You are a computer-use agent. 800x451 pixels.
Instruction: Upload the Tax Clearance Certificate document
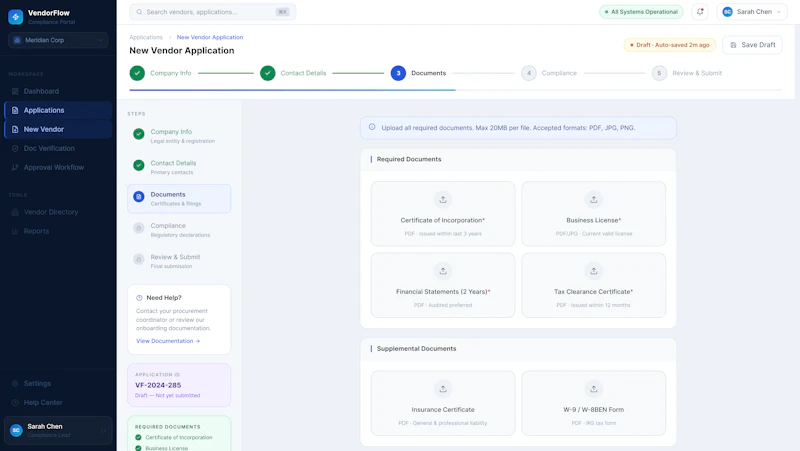click(593, 285)
